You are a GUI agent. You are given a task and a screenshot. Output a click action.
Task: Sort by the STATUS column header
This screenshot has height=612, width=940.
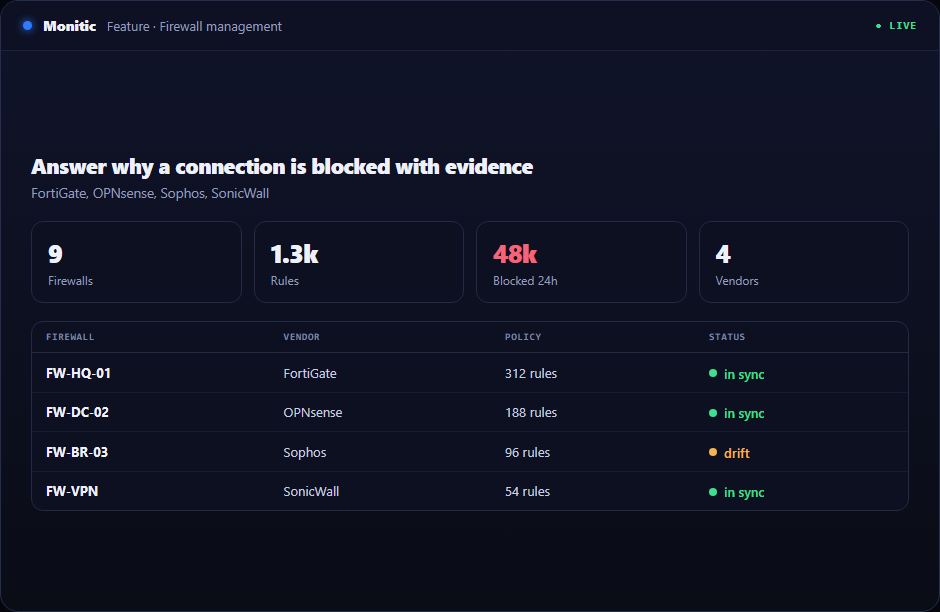pos(727,337)
